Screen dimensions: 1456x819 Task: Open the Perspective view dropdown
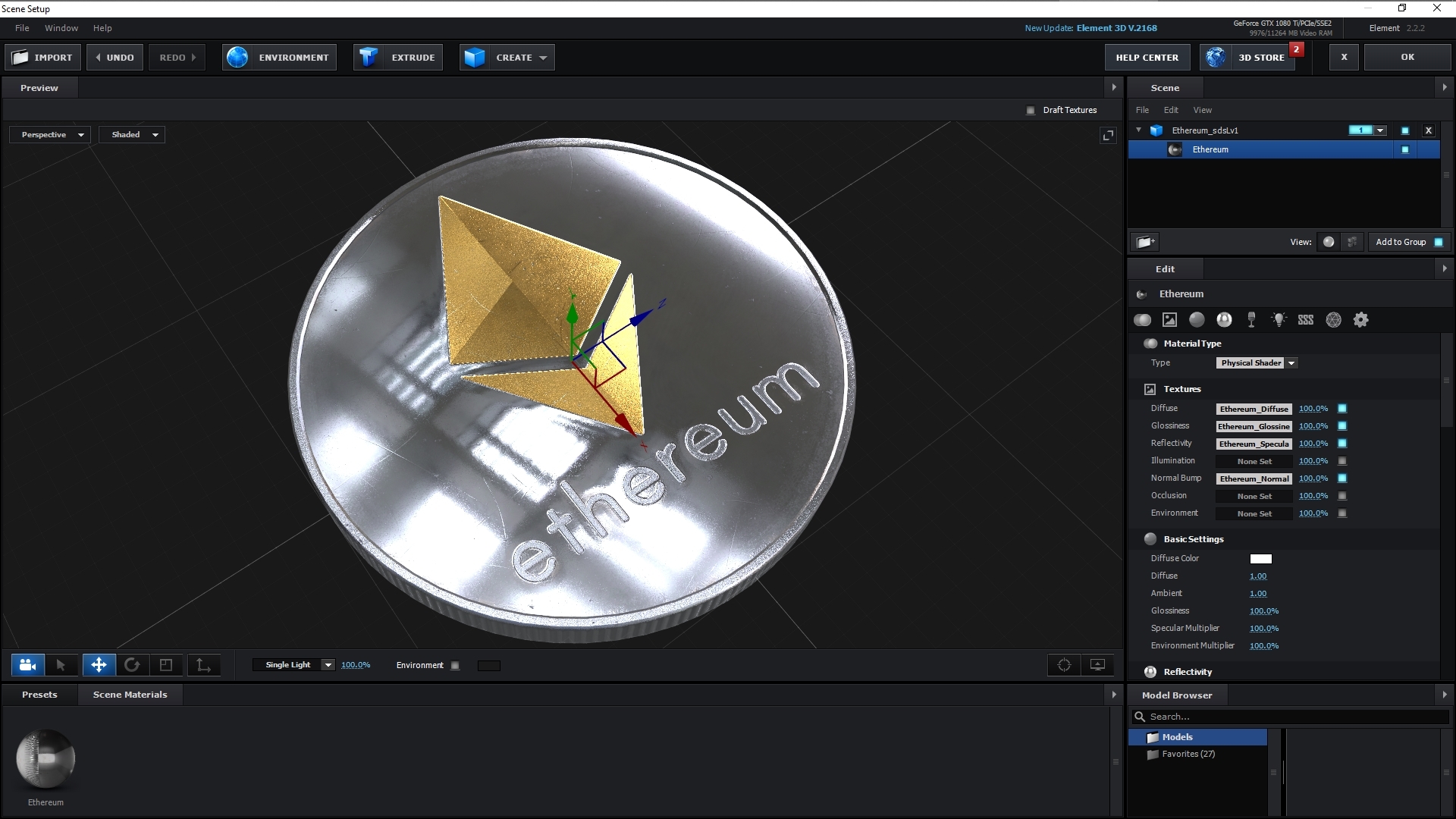pos(50,135)
